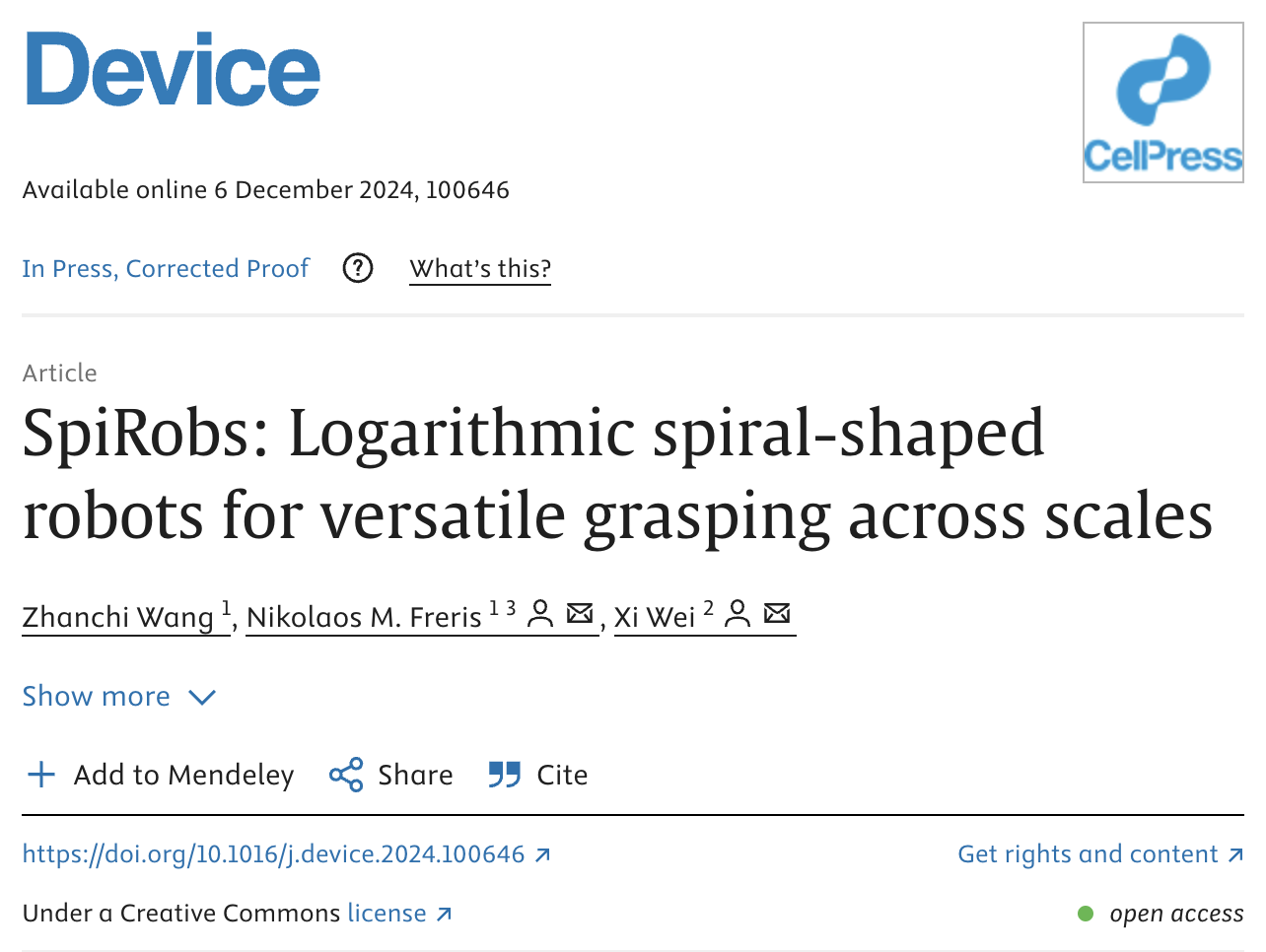Viewport: 1266px width, 952px height.
Task: Click the CellPress logo
Action: click(1163, 102)
